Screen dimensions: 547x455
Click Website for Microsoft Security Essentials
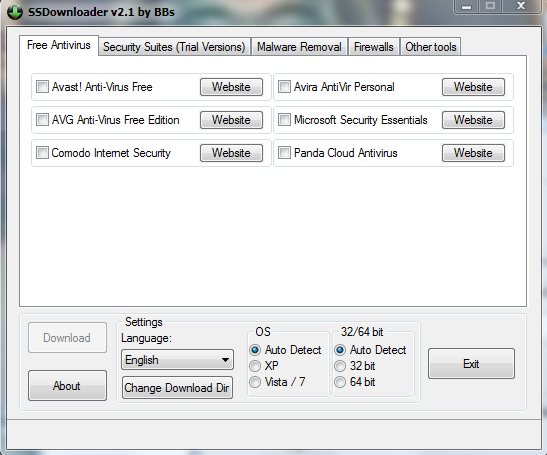coord(473,120)
